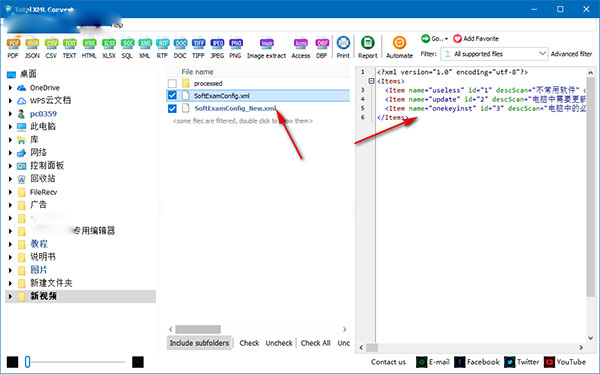Collapse the Items XML node
The width and height of the screenshot is (600, 374).
(371, 81)
